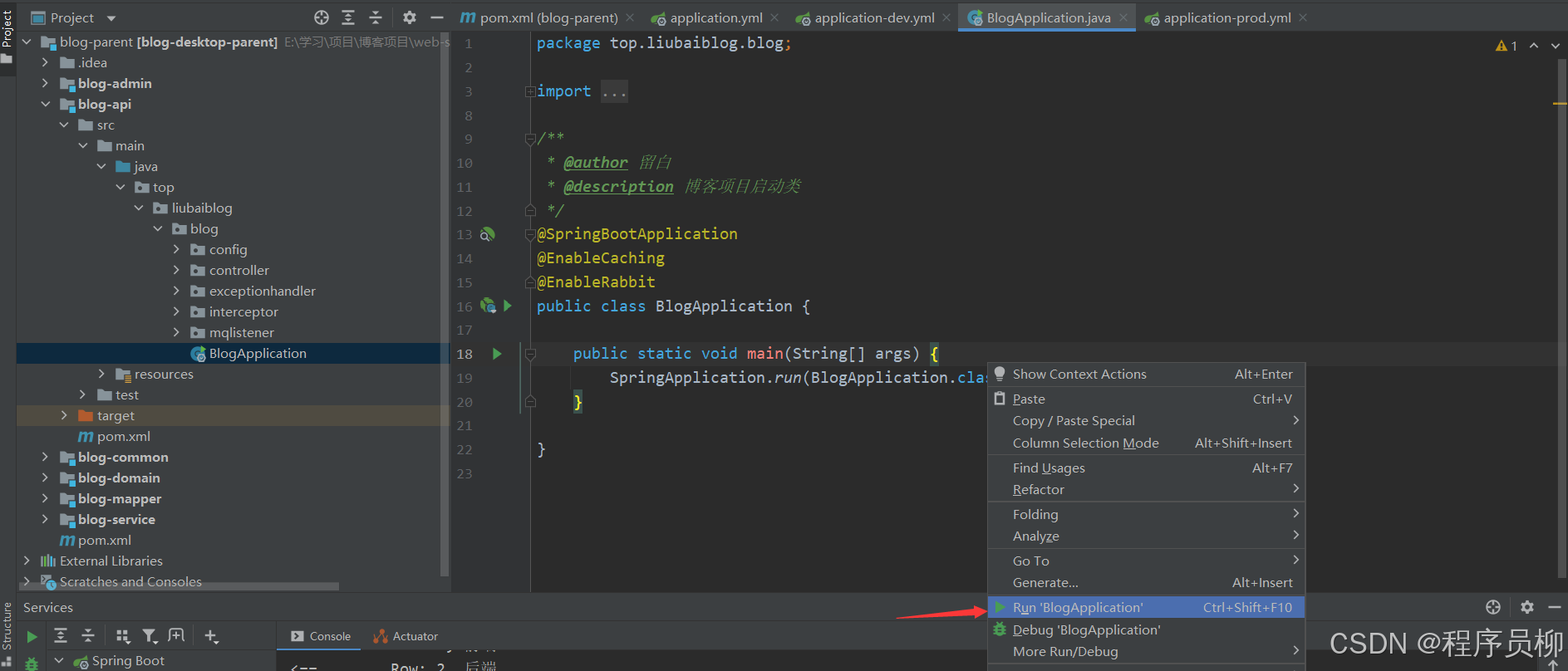Open Project panel settings gear

pos(410,17)
